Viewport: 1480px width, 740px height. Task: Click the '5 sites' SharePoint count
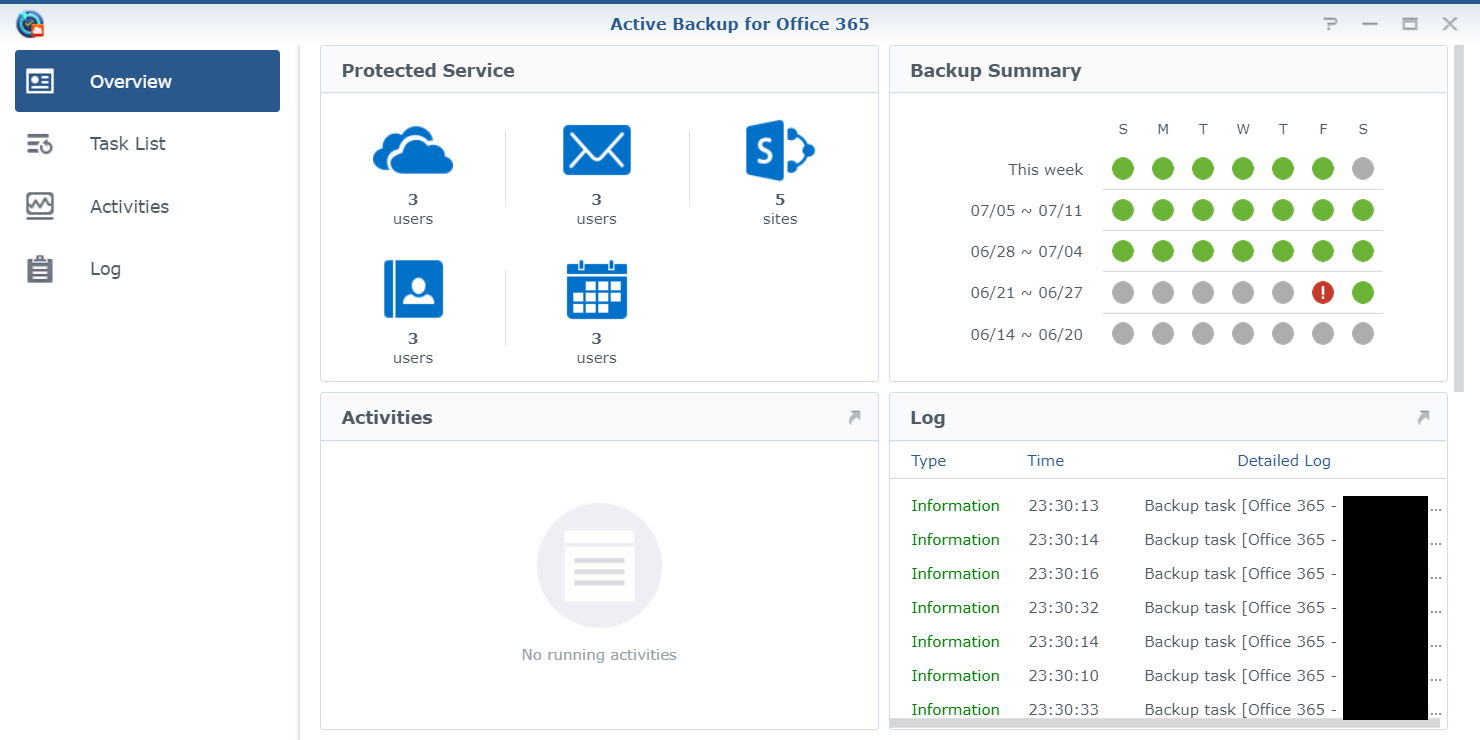780,209
